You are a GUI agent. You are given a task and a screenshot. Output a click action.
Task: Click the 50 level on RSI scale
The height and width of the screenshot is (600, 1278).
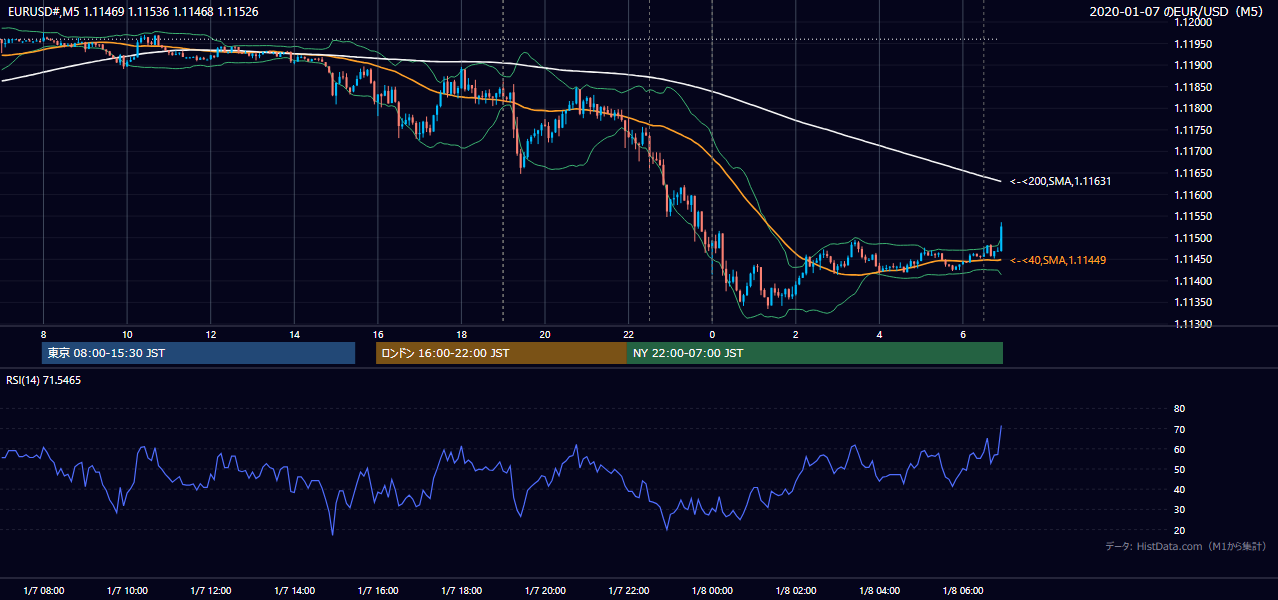[1179, 470]
